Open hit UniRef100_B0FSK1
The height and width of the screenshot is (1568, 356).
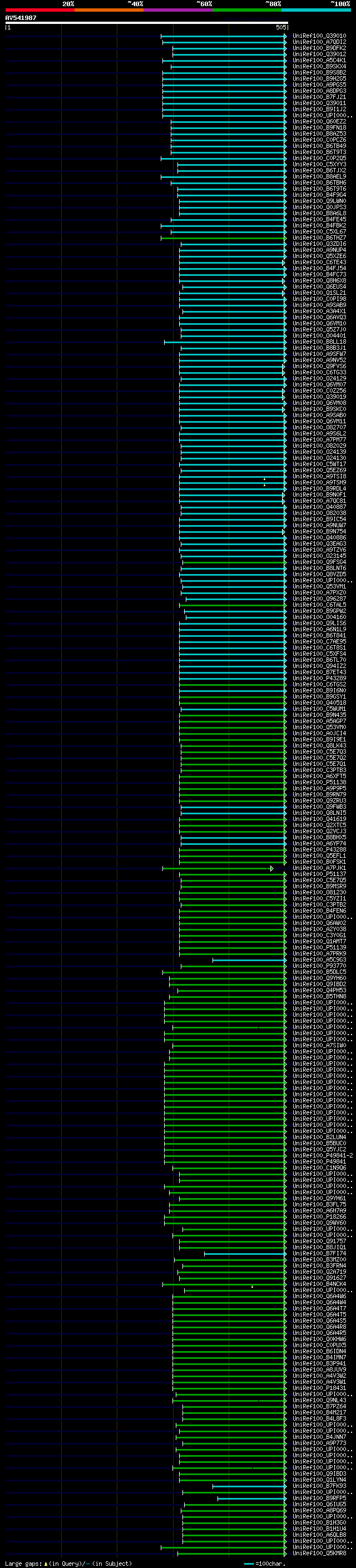pos(319,861)
